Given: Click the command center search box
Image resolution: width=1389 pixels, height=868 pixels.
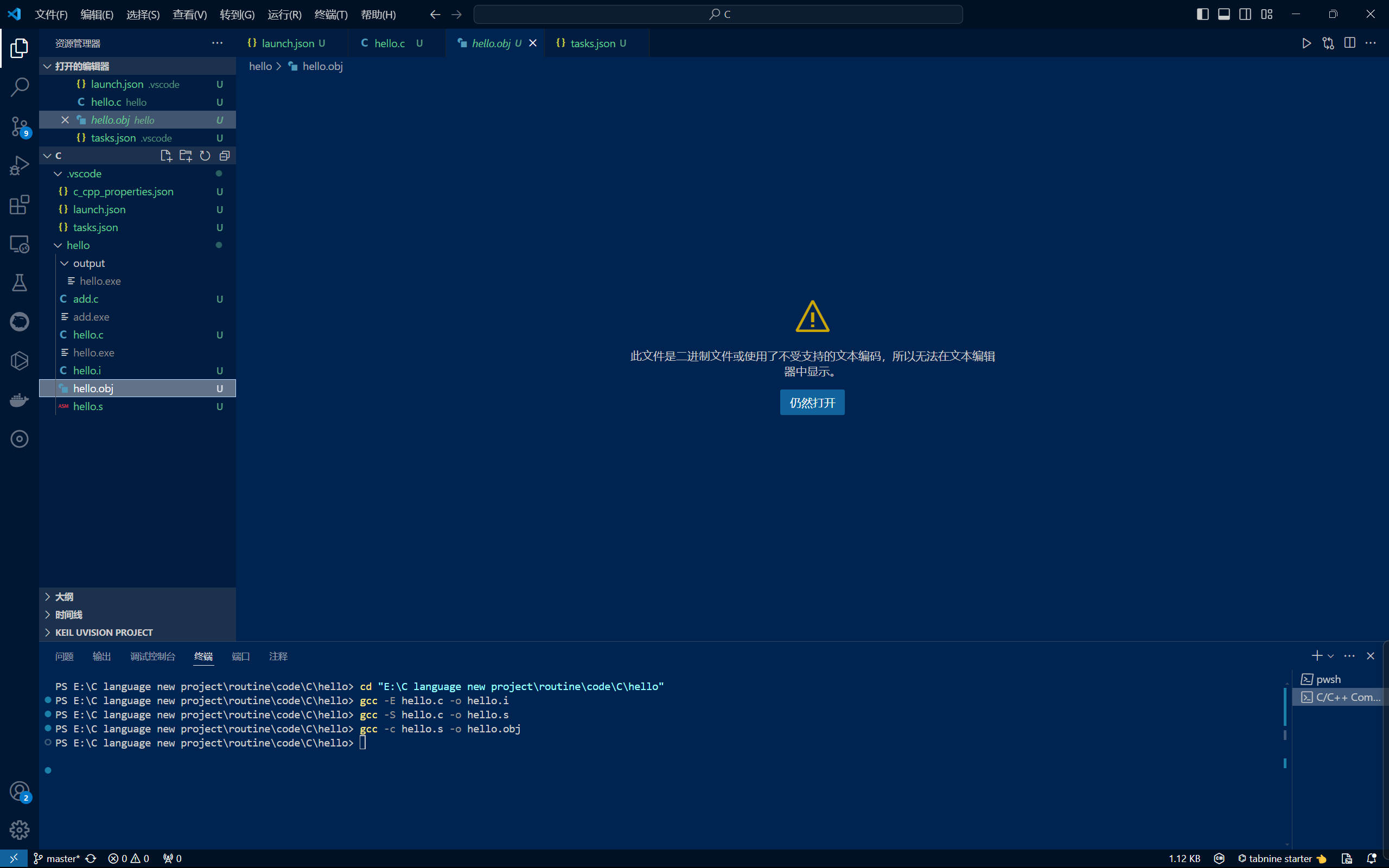Looking at the screenshot, I should pyautogui.click(x=718, y=14).
